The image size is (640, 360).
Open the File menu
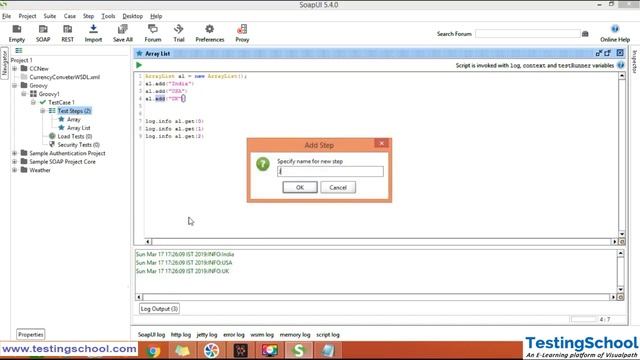(7, 16)
